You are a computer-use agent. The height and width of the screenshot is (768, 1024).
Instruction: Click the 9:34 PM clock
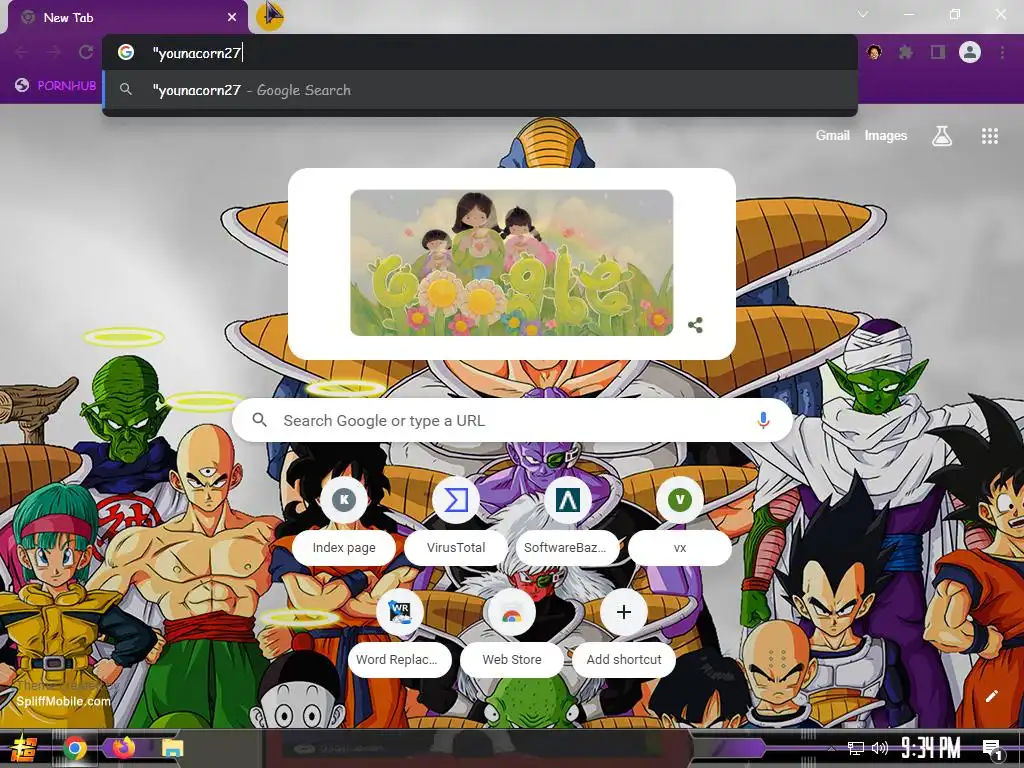[931, 748]
